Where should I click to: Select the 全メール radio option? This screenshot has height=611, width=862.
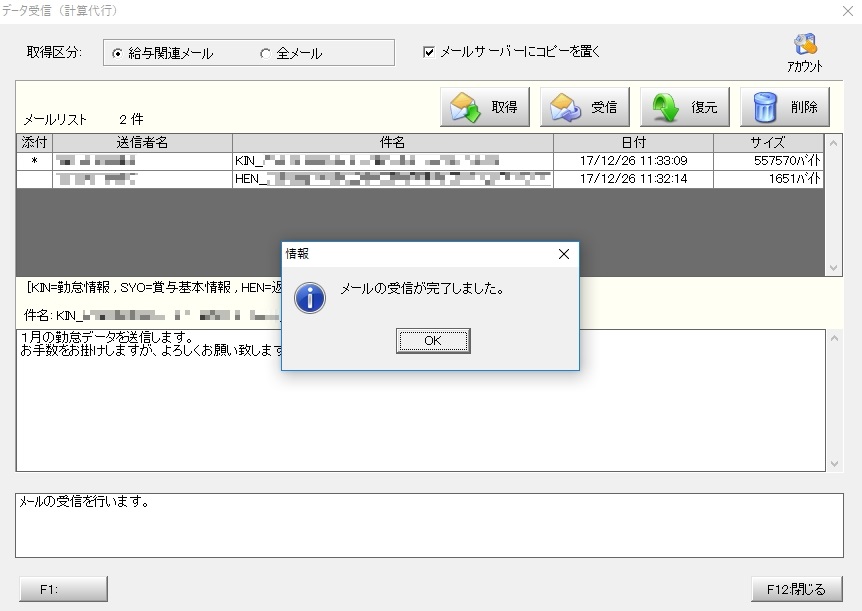(x=291, y=53)
